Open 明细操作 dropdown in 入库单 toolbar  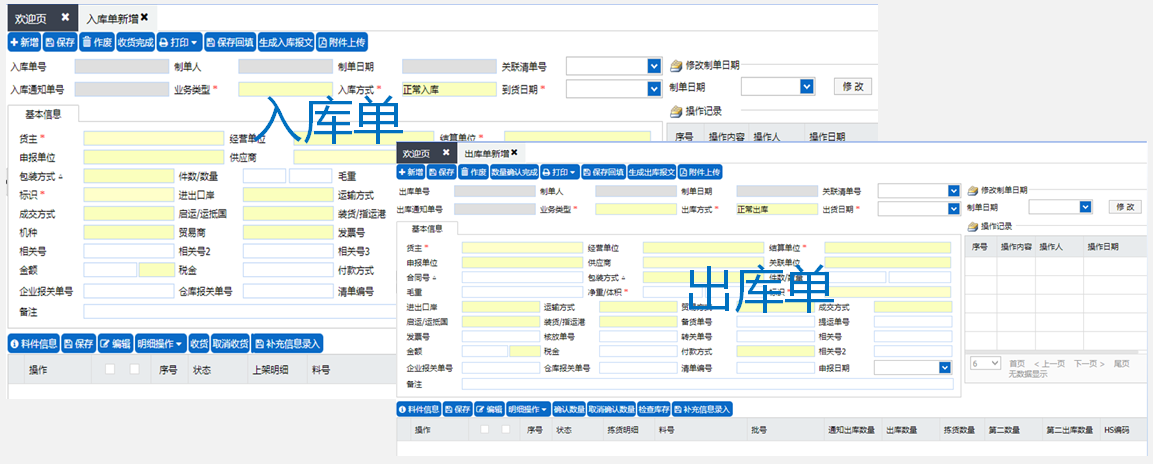coord(160,343)
